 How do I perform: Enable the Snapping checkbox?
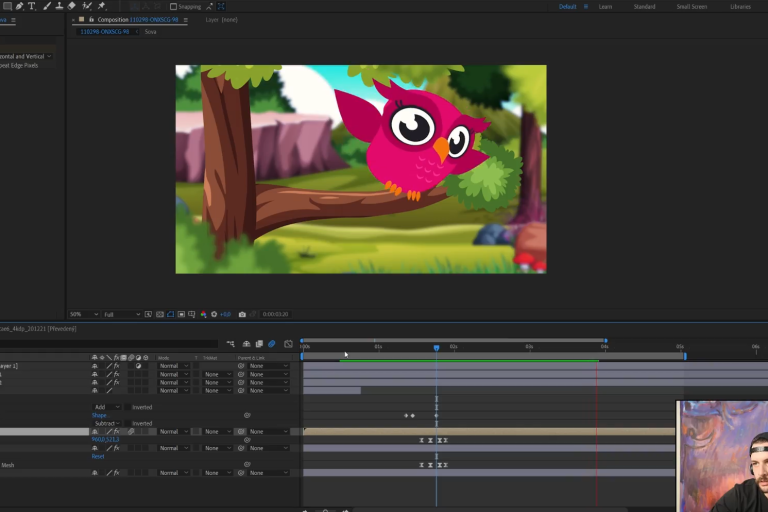point(173,6)
